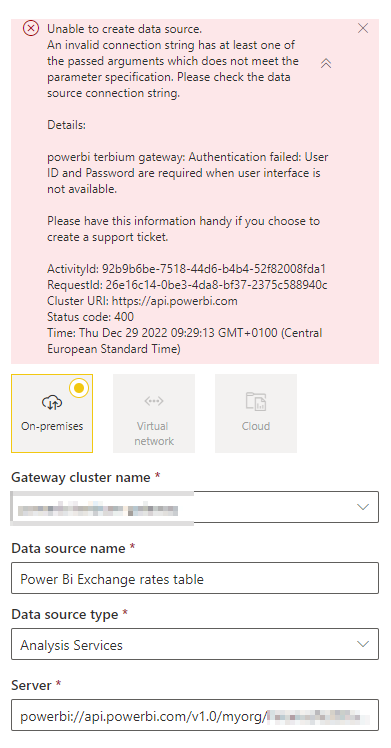
Task: Click the 'Status code: 400' text
Action: pos(90,317)
